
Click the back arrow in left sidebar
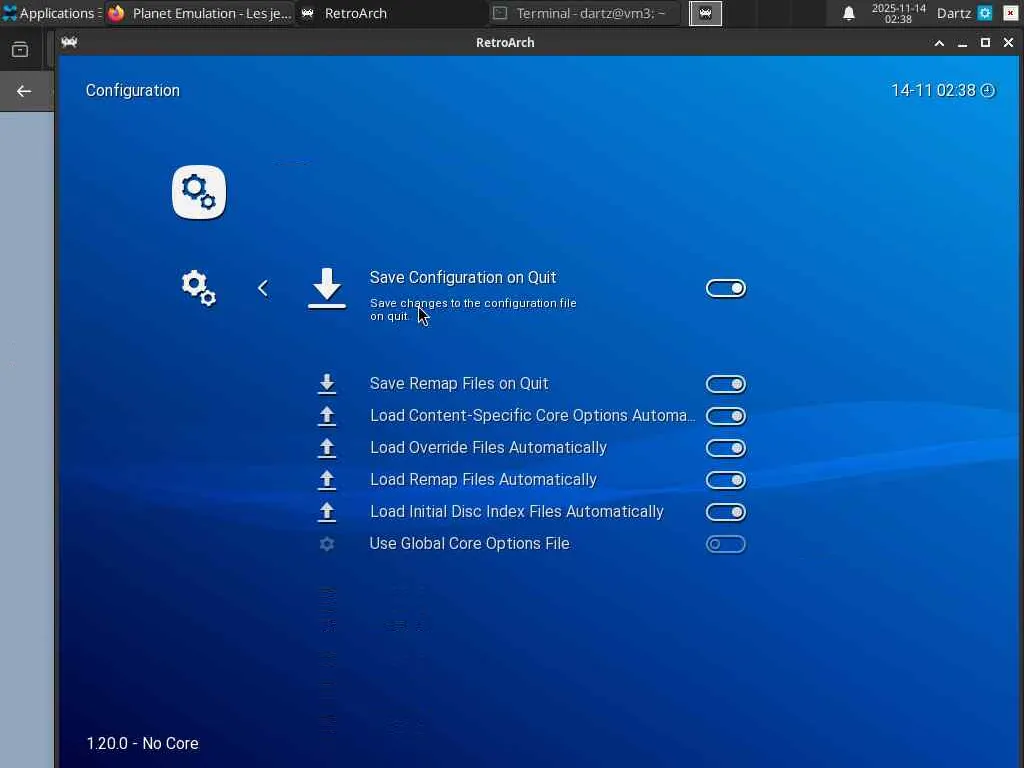(x=24, y=91)
